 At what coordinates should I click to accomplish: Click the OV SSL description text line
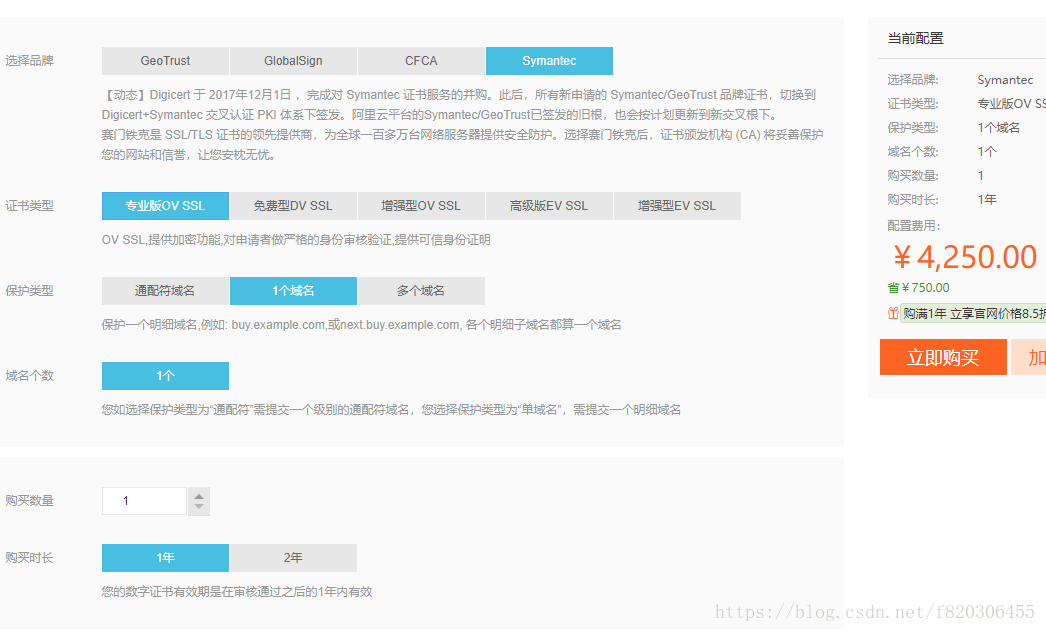[x=296, y=240]
